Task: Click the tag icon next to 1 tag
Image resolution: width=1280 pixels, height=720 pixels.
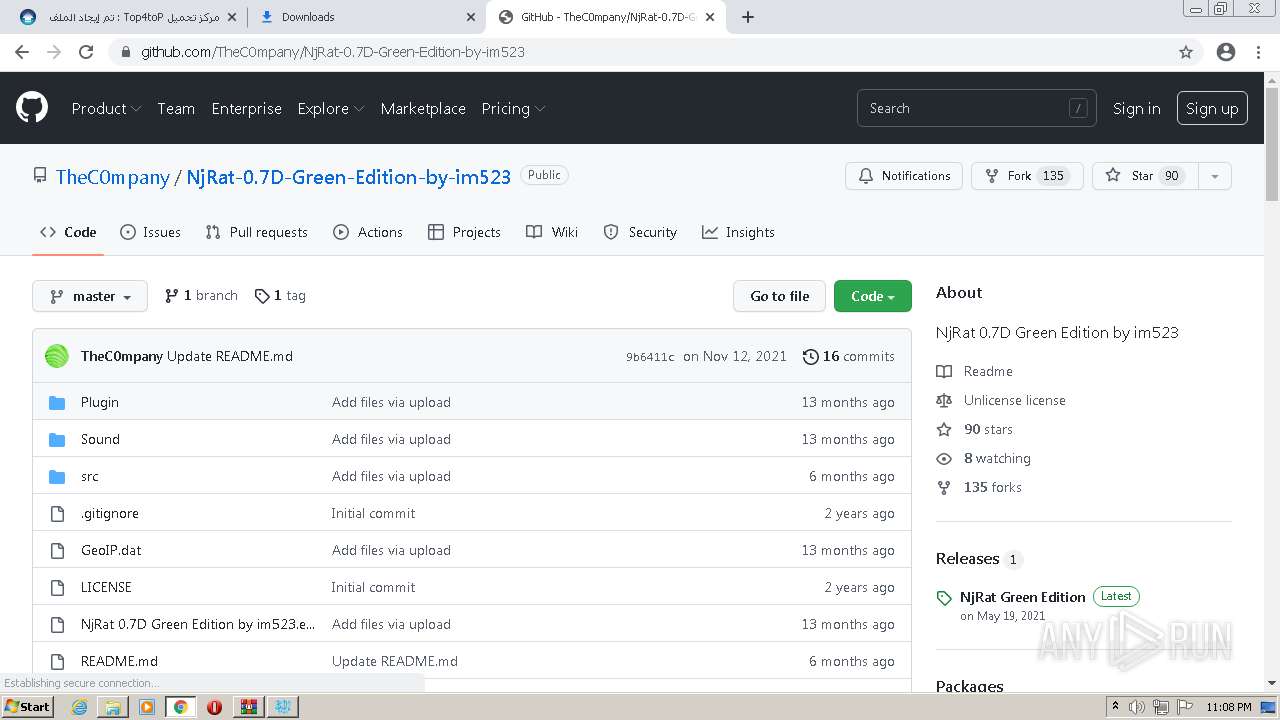Action: tap(262, 296)
